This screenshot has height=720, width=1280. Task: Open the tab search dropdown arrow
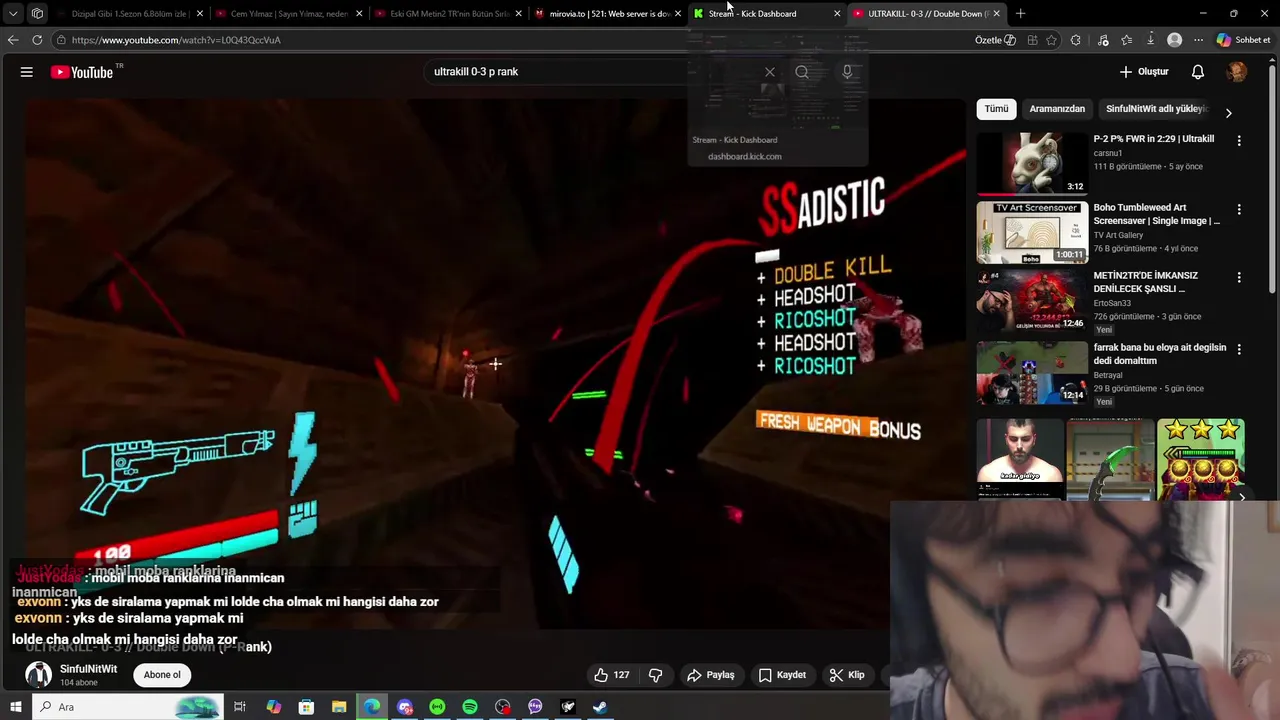pos(13,14)
